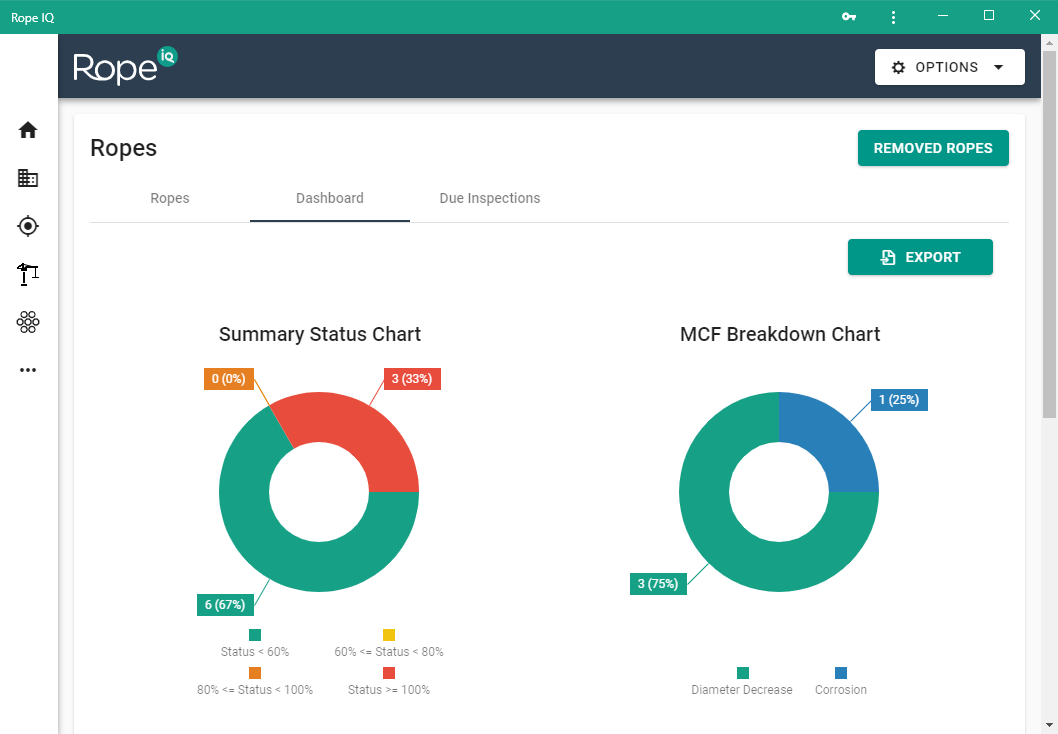Image resolution: width=1058 pixels, height=734 pixels.
Task: Close the Rope IQ window
Action: point(1035,16)
